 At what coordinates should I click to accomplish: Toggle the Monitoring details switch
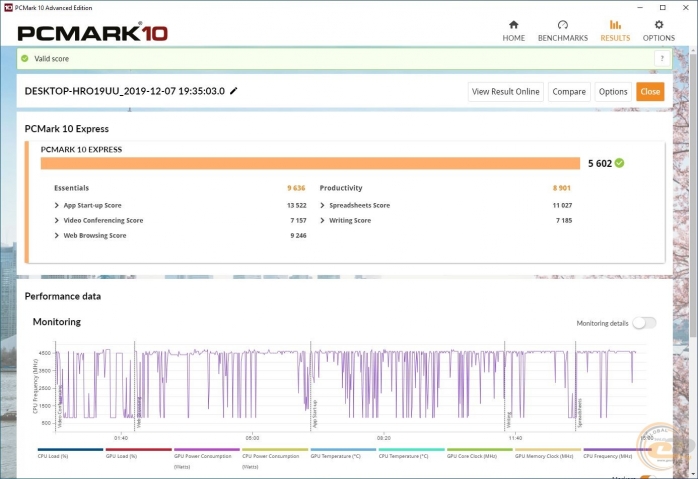click(644, 323)
